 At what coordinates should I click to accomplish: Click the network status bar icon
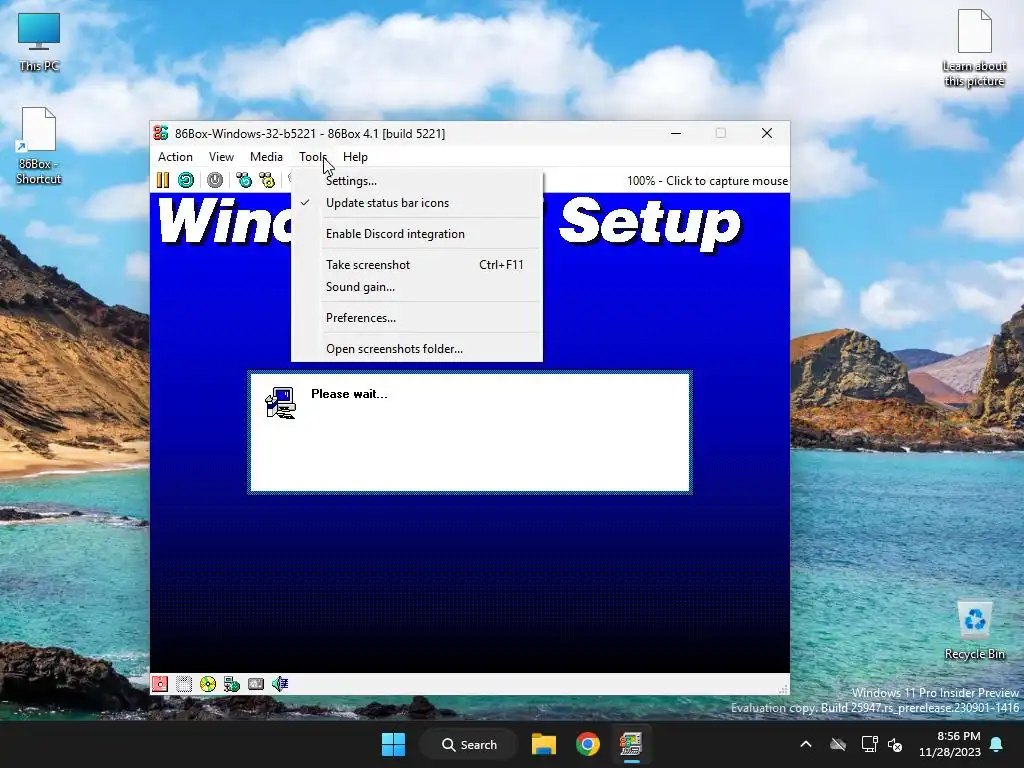pos(232,684)
